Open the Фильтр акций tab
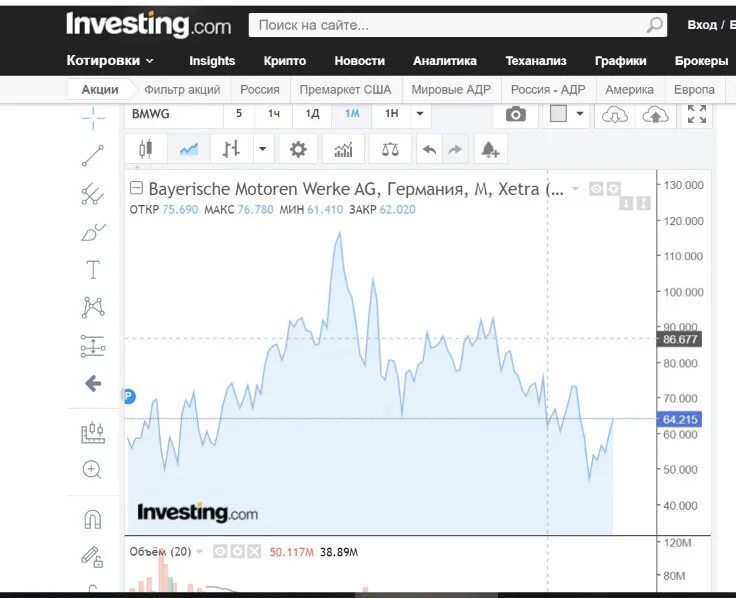 (x=182, y=89)
